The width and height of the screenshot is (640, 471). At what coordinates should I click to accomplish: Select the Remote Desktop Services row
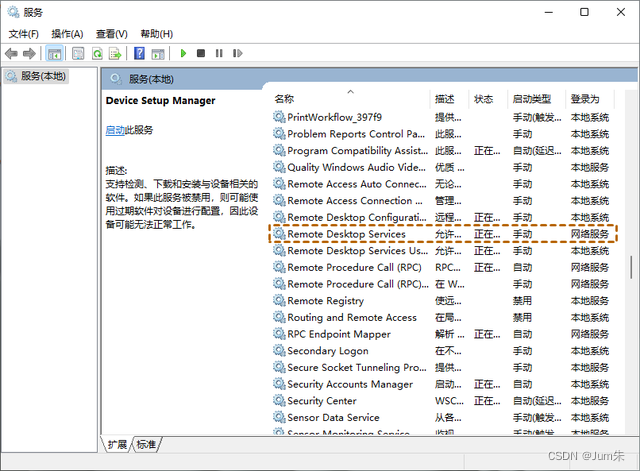point(346,234)
